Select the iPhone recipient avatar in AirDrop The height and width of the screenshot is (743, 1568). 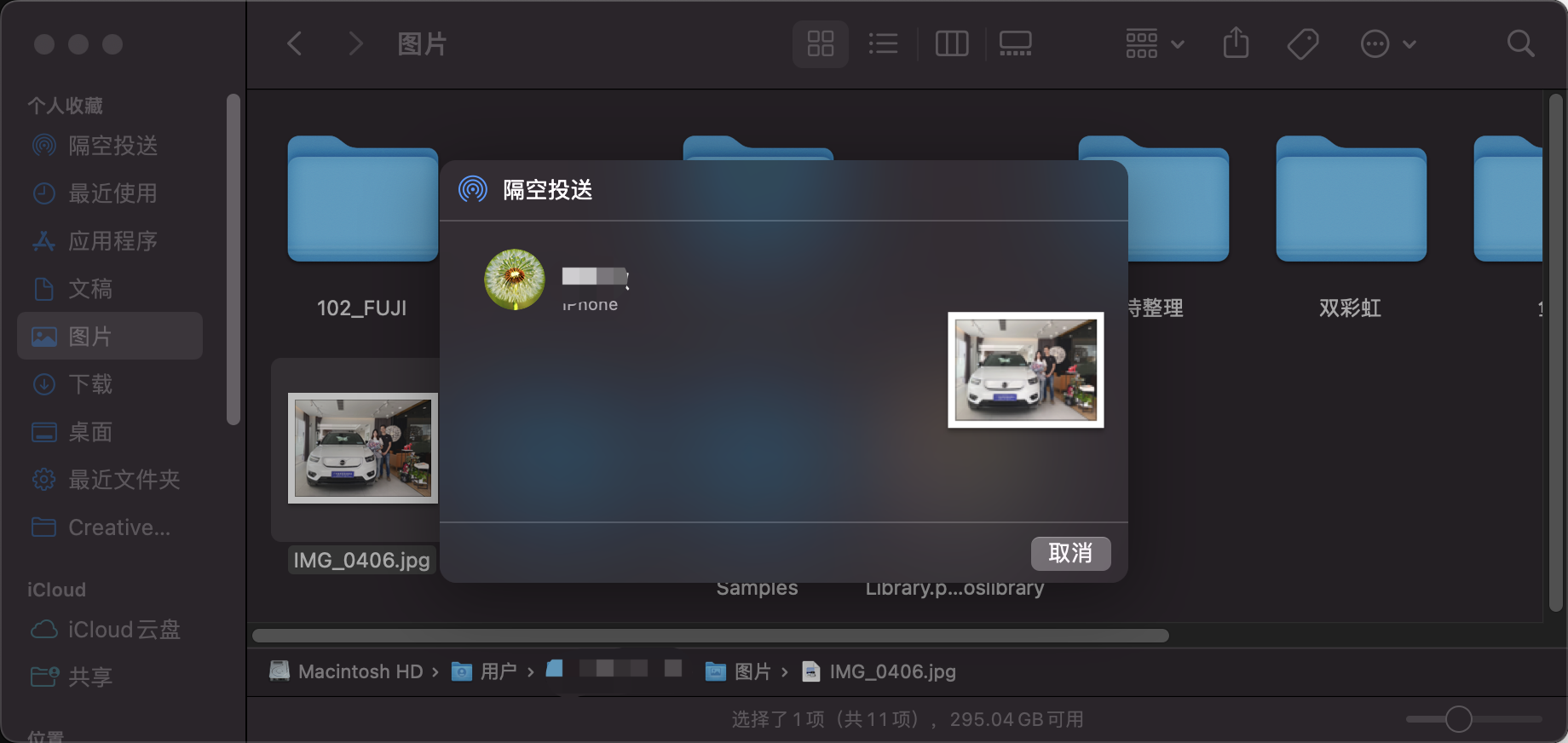[515, 279]
